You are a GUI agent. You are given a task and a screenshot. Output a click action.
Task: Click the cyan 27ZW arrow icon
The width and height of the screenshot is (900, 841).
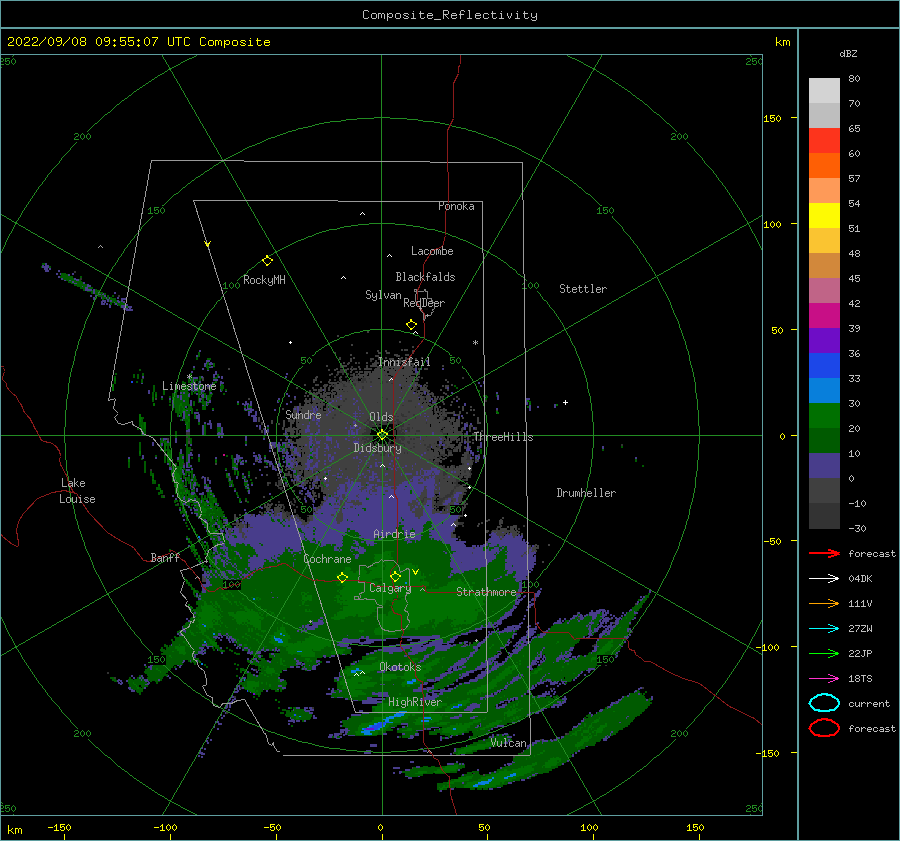824,629
